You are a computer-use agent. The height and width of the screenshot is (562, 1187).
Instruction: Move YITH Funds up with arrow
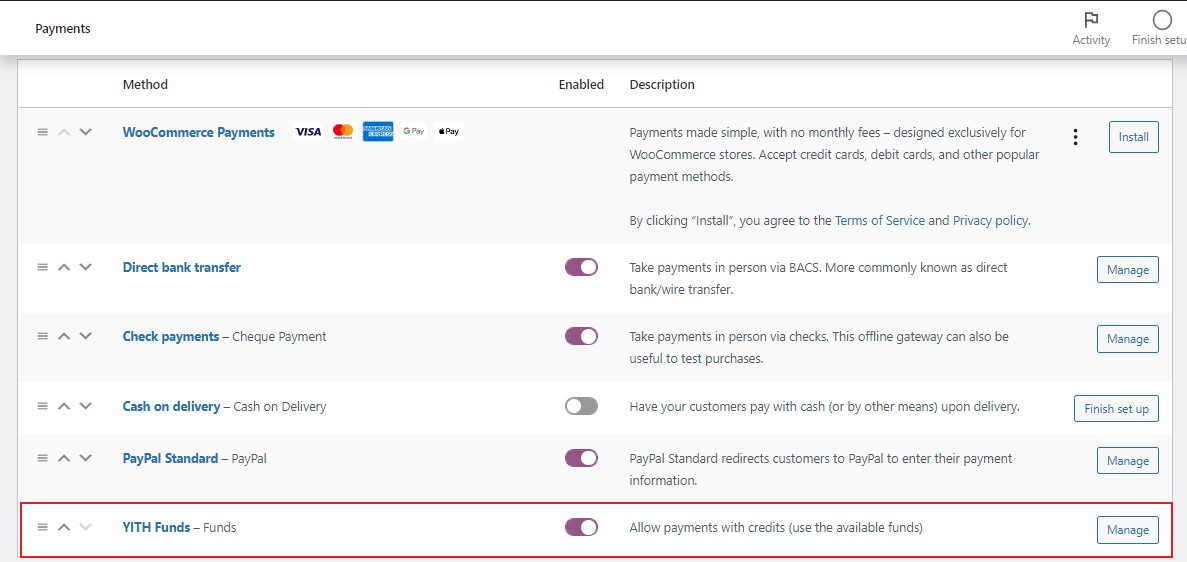[x=64, y=527]
